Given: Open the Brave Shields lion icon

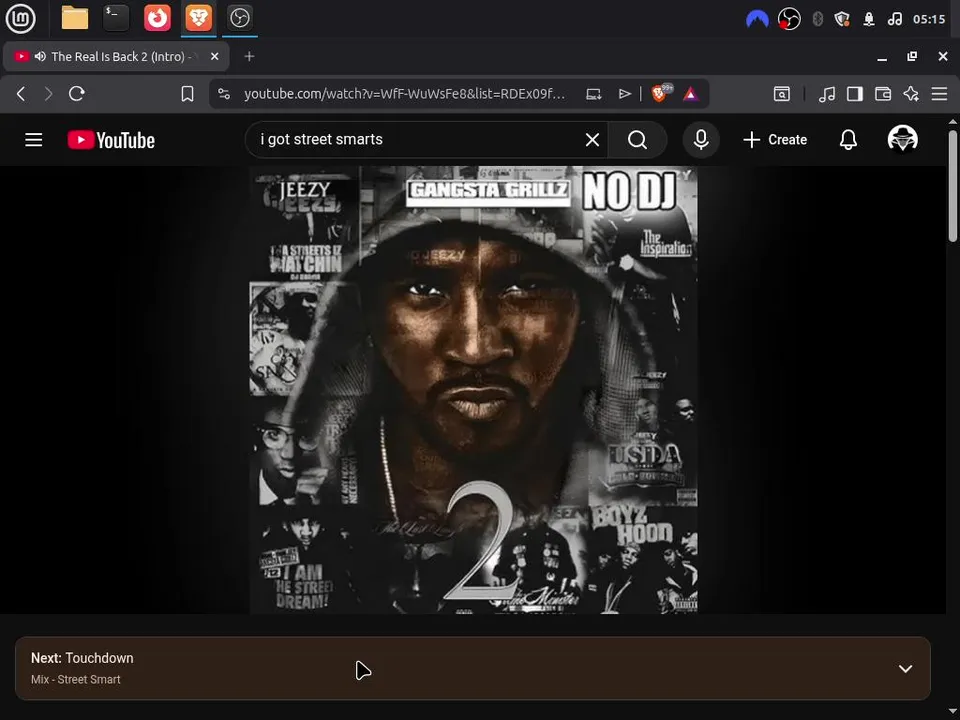Looking at the screenshot, I should [661, 93].
